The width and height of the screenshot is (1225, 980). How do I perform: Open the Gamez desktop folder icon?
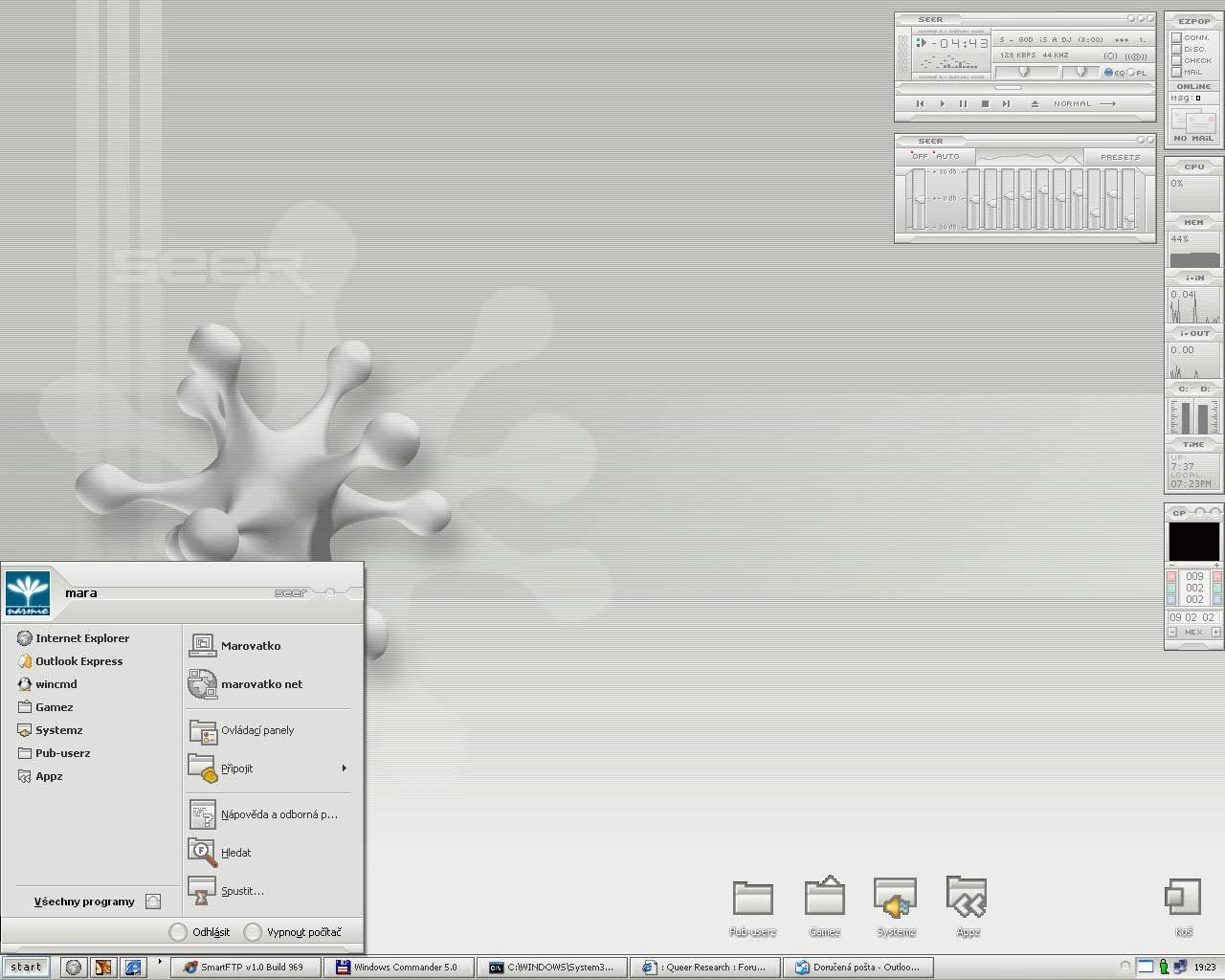click(x=825, y=896)
